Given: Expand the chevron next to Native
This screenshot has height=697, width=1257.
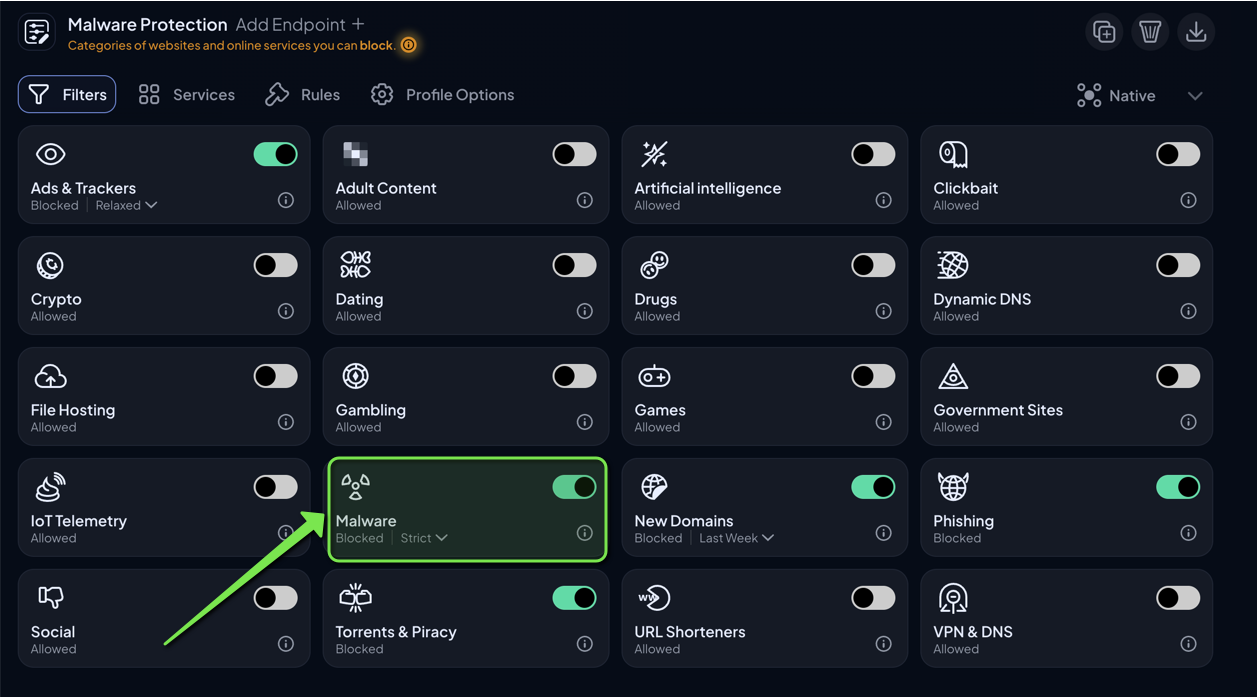Looking at the screenshot, I should [x=1195, y=96].
